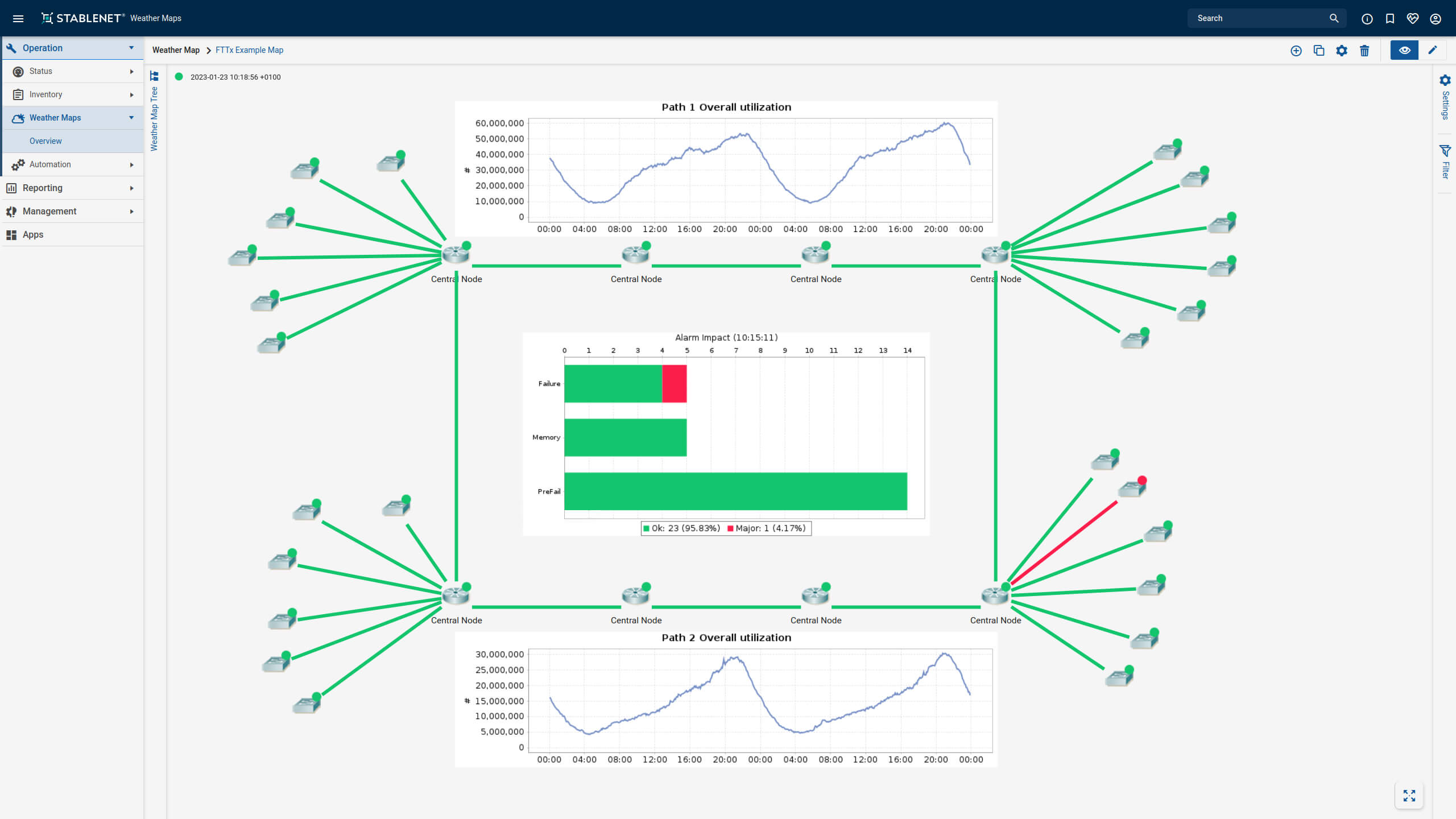Open weather map settings gear
Screen dimensions: 1456x819
point(1342,51)
